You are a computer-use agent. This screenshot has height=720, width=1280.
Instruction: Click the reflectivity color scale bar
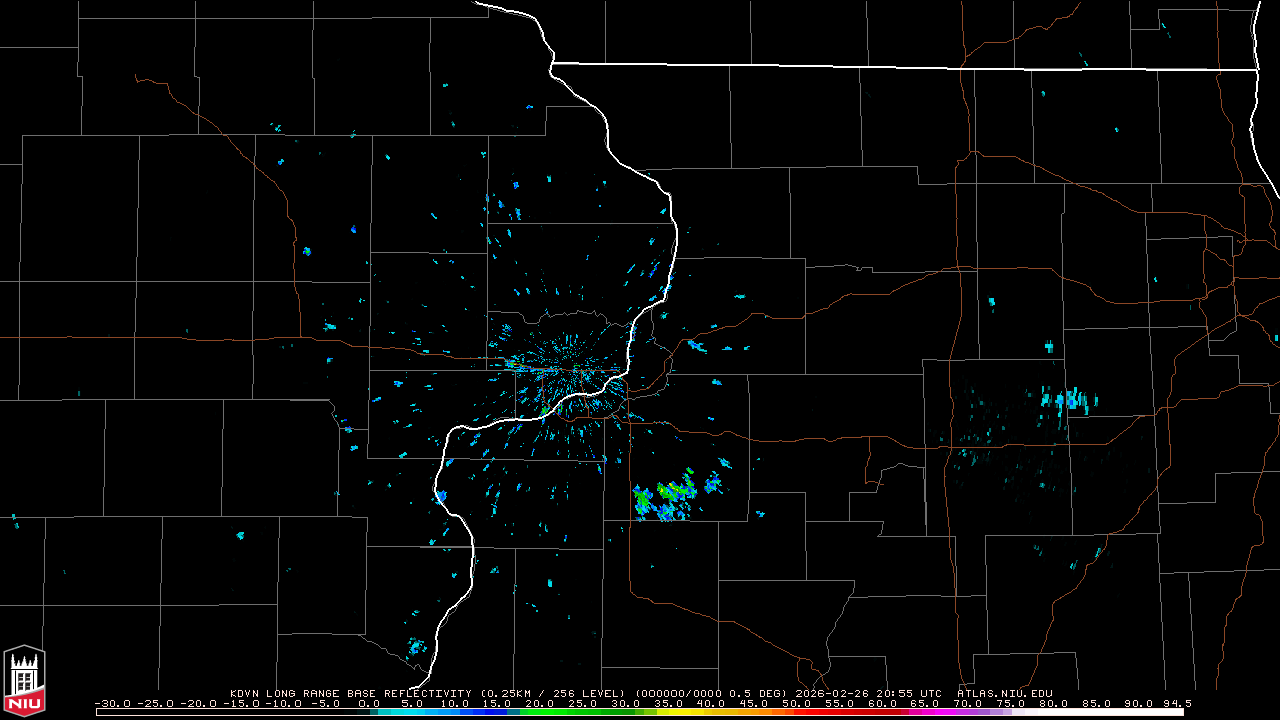640,712
